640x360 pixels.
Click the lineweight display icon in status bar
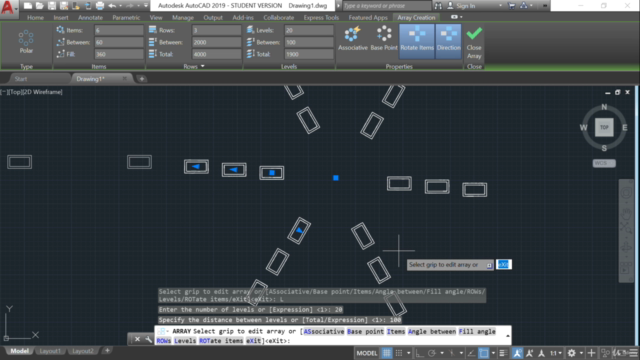[x=503, y=353]
